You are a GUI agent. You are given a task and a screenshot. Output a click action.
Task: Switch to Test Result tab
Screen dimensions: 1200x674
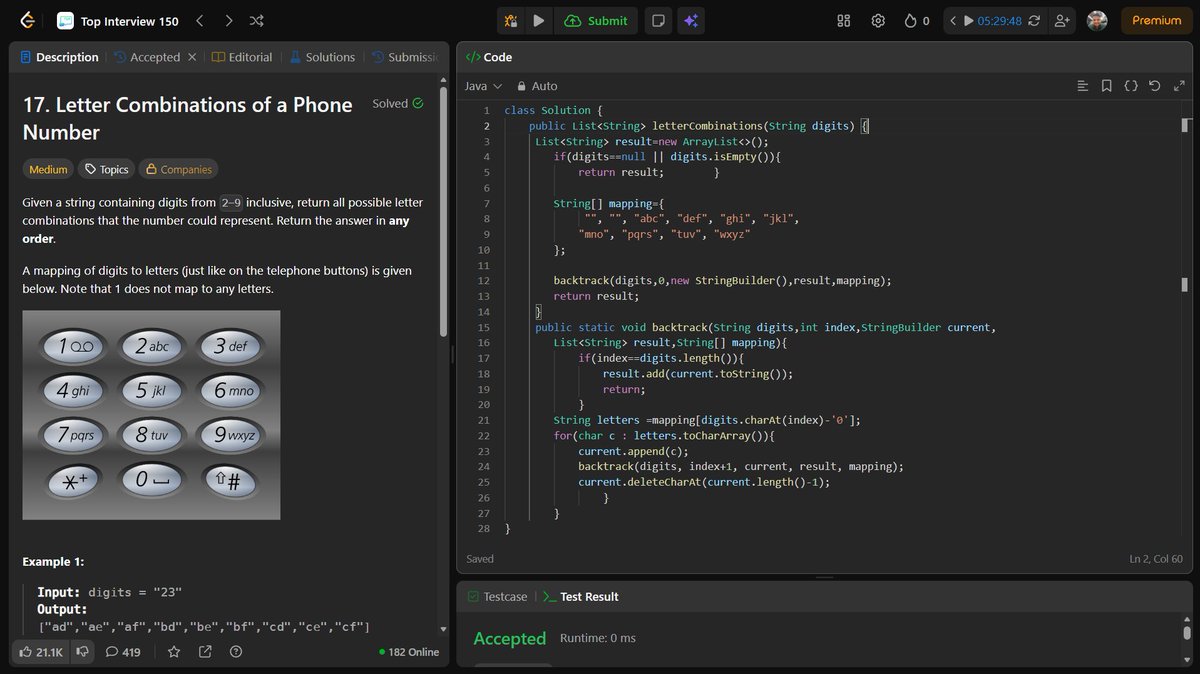click(x=580, y=596)
